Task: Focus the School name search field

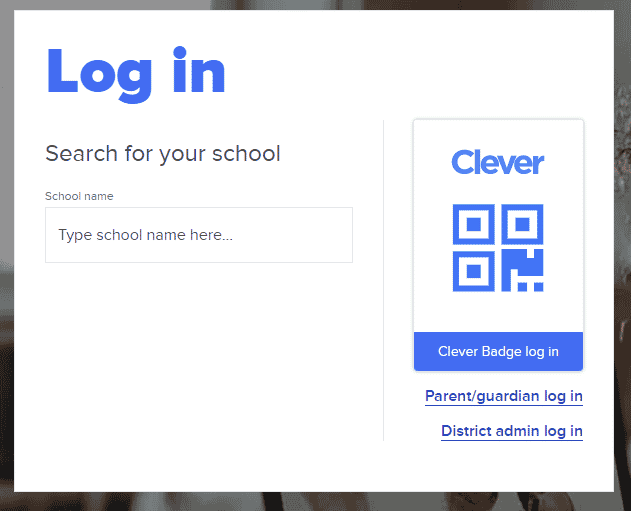Action: click(199, 235)
